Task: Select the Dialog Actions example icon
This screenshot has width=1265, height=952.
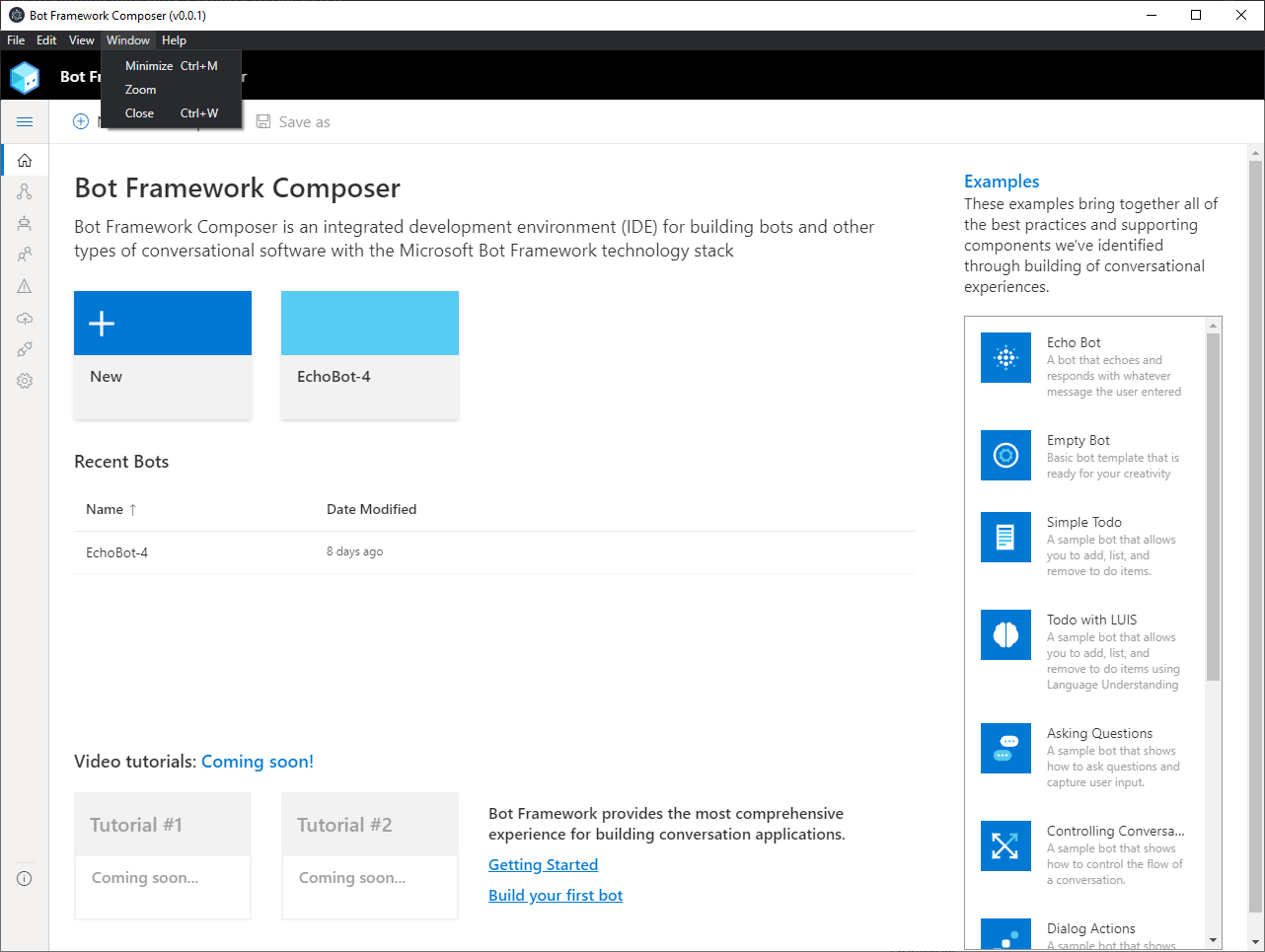Action: click(1005, 934)
